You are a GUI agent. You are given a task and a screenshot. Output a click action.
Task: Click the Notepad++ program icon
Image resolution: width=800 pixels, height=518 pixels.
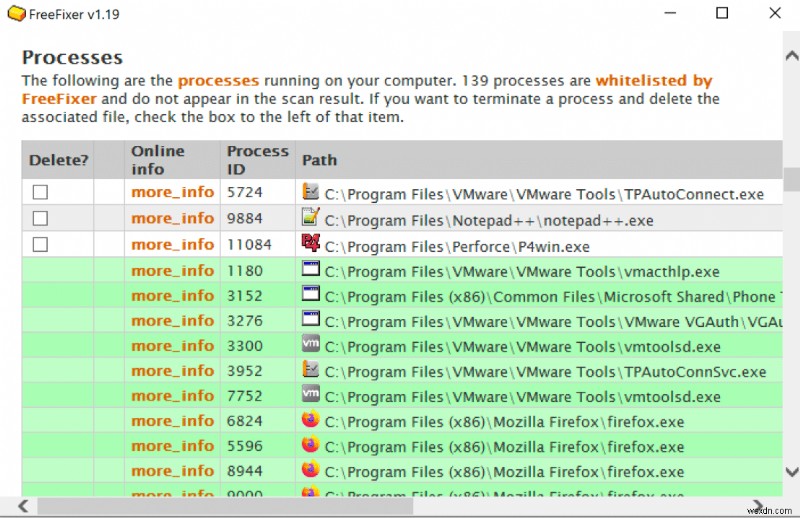click(311, 217)
